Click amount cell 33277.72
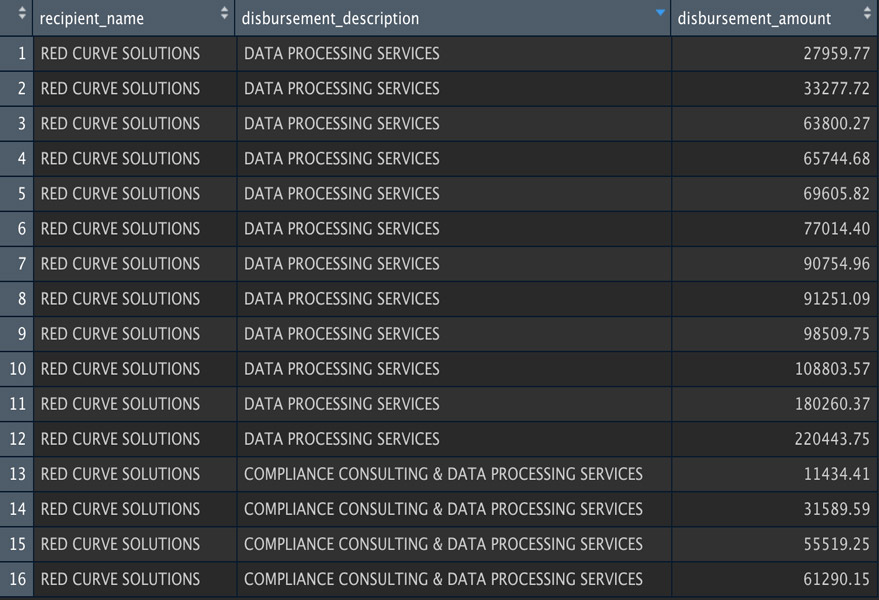Viewport: 879px width, 600px height. coord(774,89)
